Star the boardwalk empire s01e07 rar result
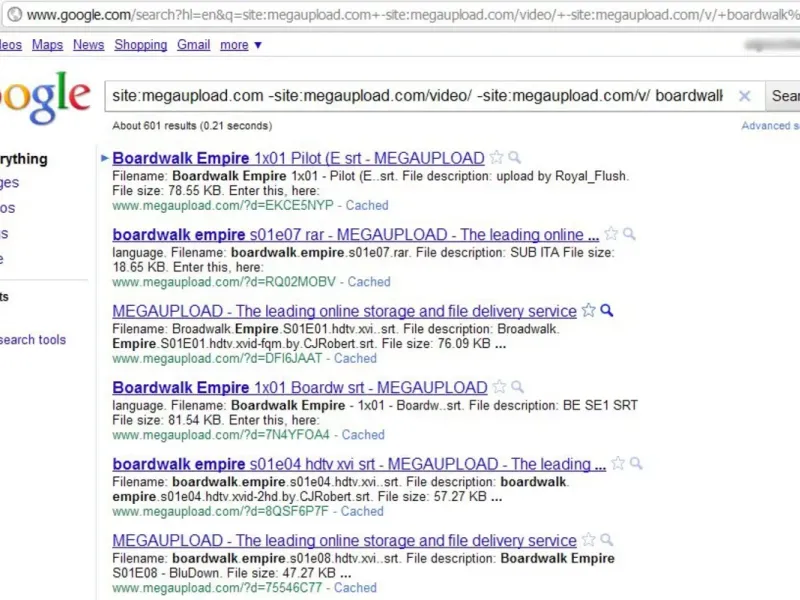 611,234
